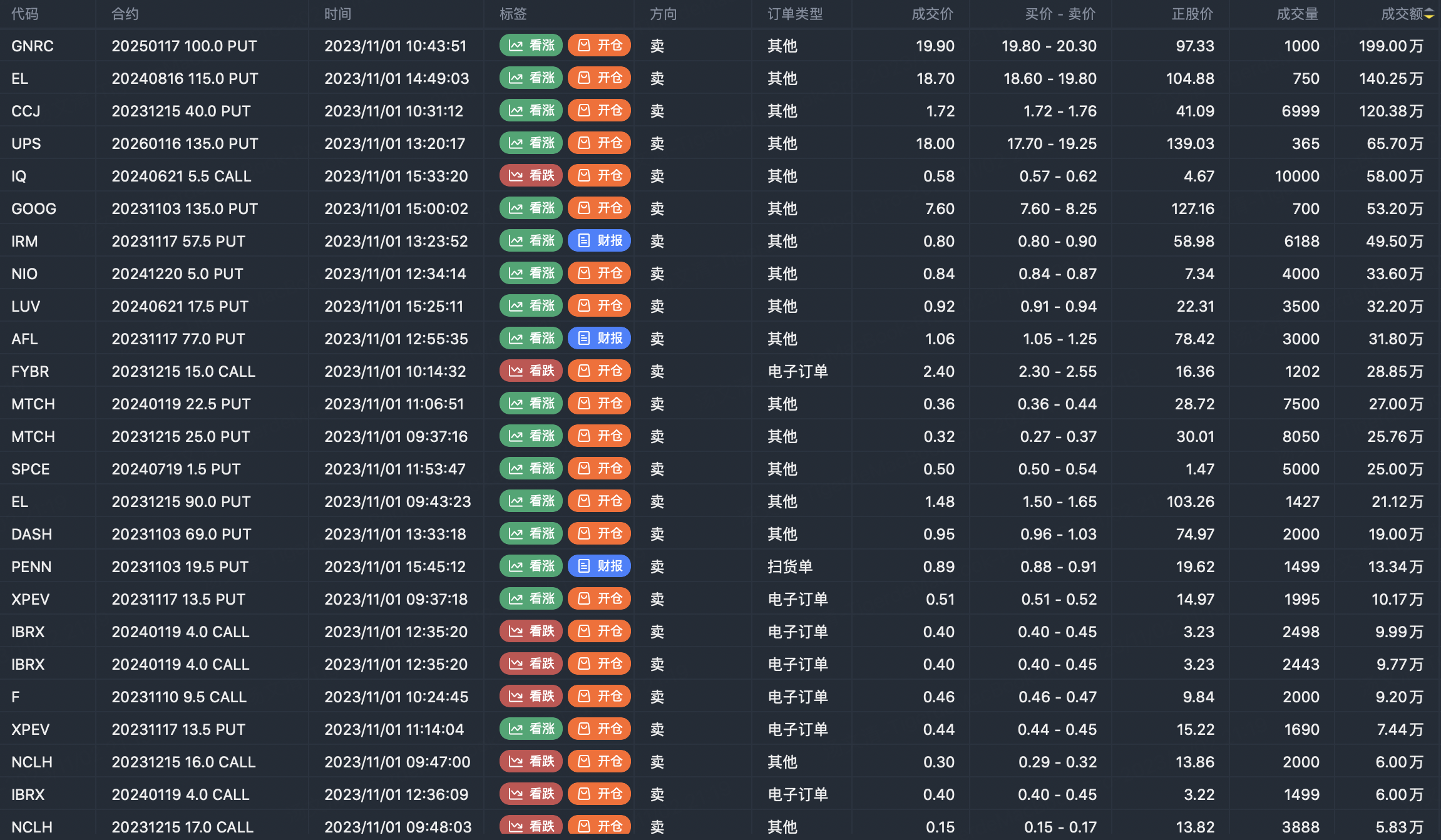Click the 财报 tag in the AFL row
Image resolution: width=1441 pixels, height=840 pixels.
point(599,339)
